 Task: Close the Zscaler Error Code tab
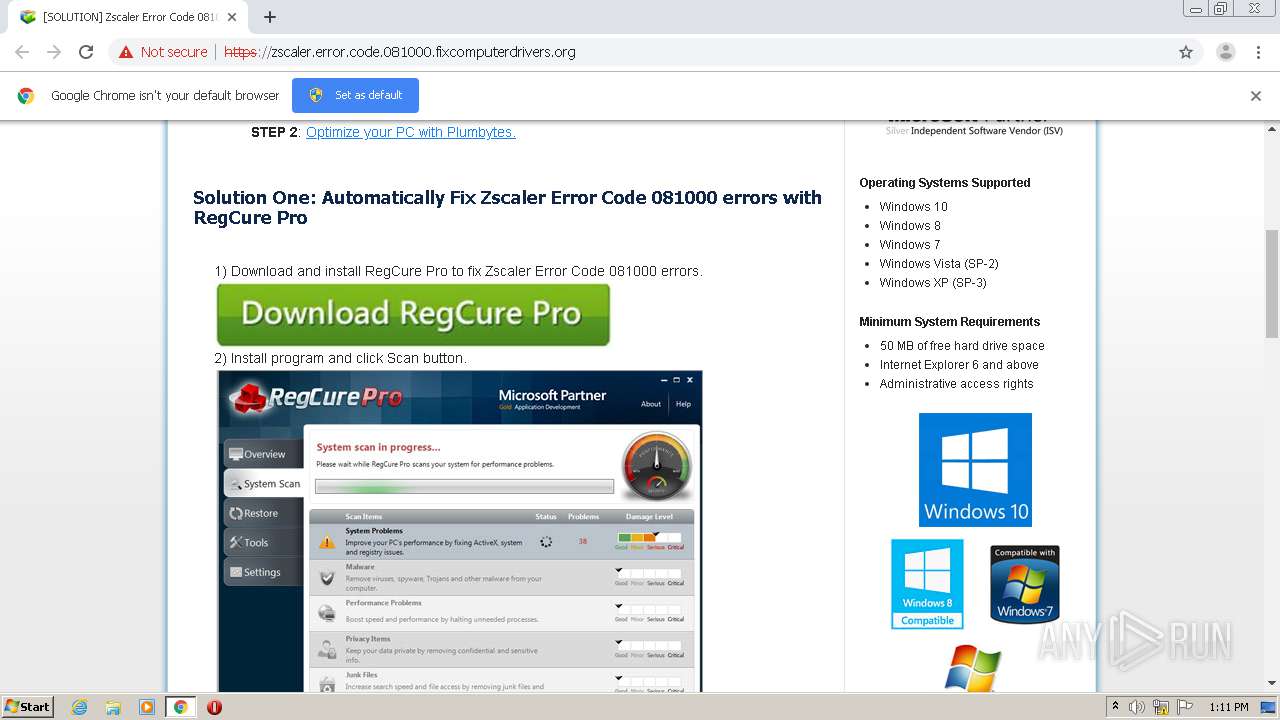point(232,17)
